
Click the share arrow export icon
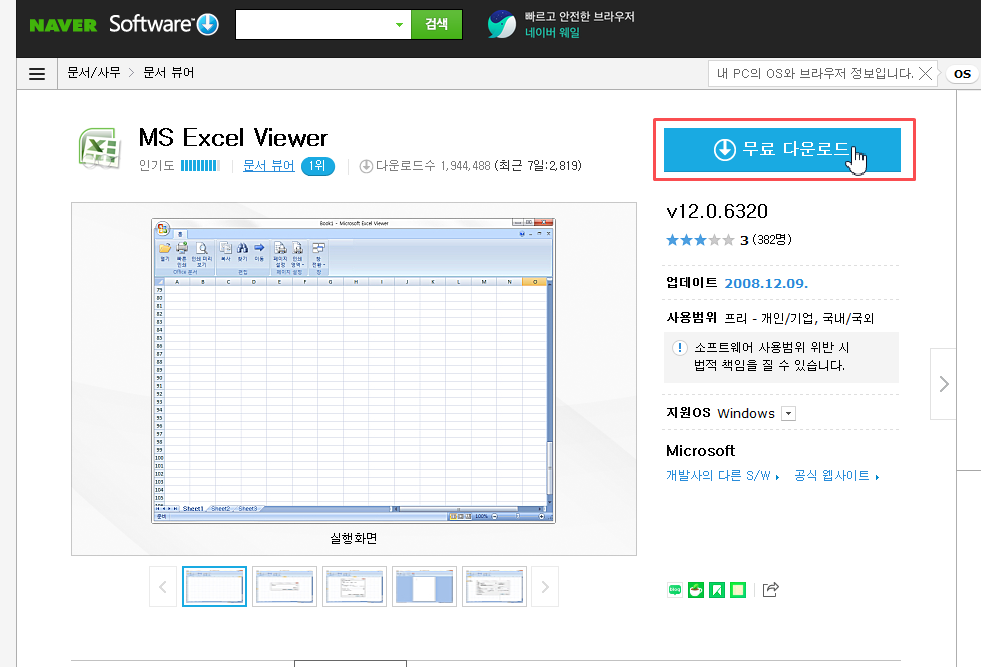pos(771,589)
